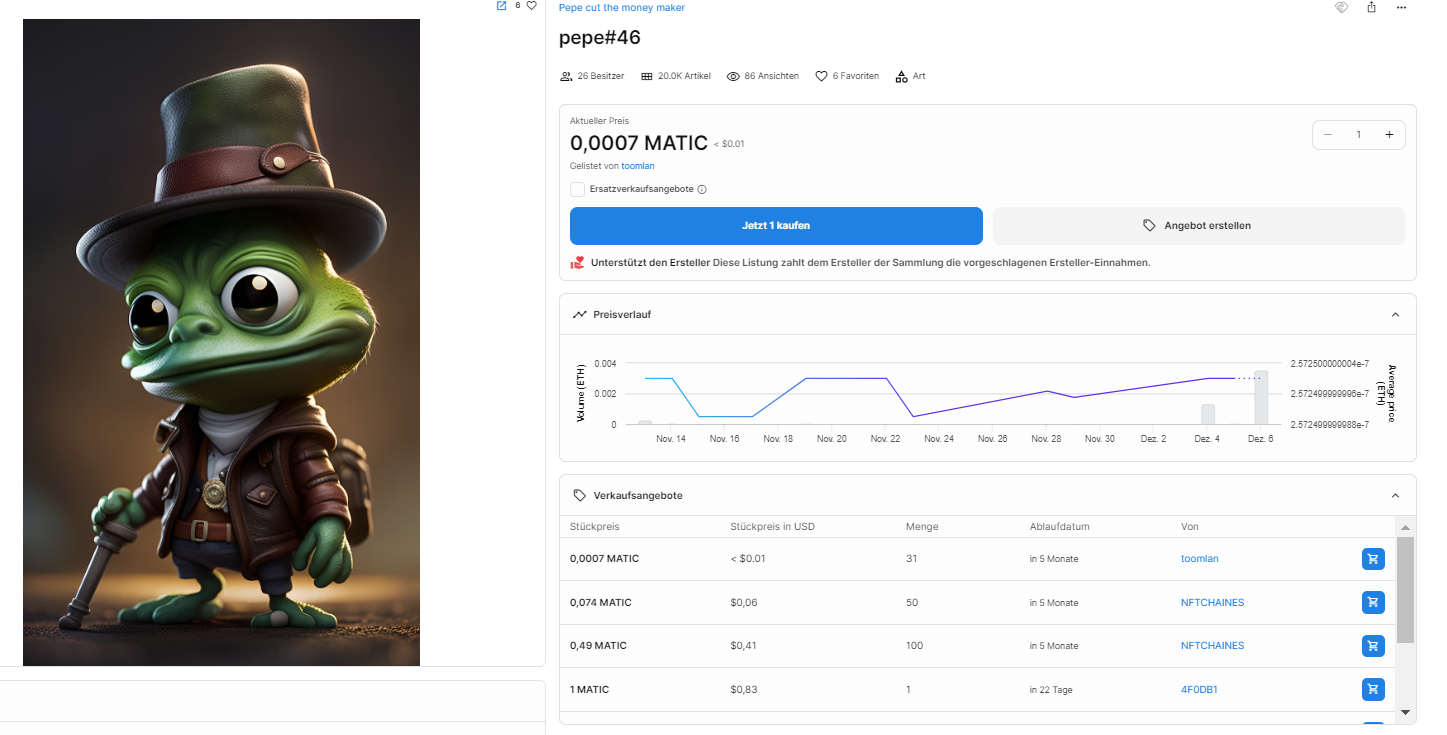The width and height of the screenshot is (1447, 735).
Task: Open the three-dot more options menu
Action: pos(1401,7)
